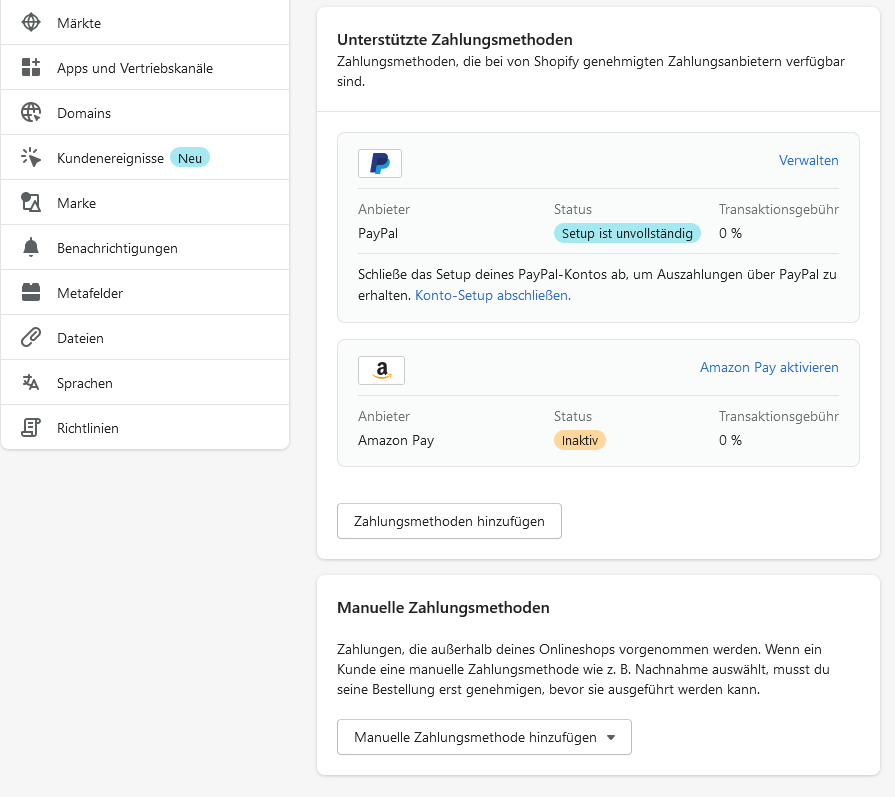Click the Zahlungsmethoden hinzufügen button
Screen dimensions: 895x797
(449, 521)
